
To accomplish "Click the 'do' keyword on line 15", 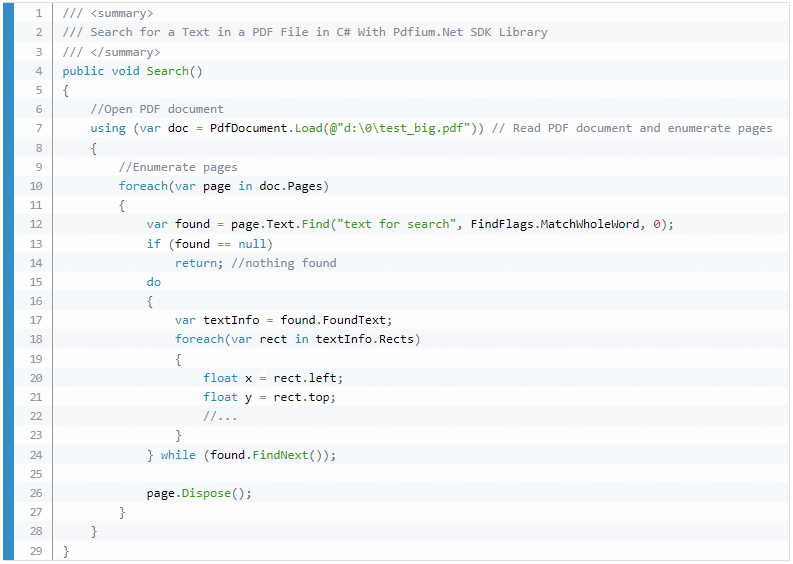I will point(154,282).
